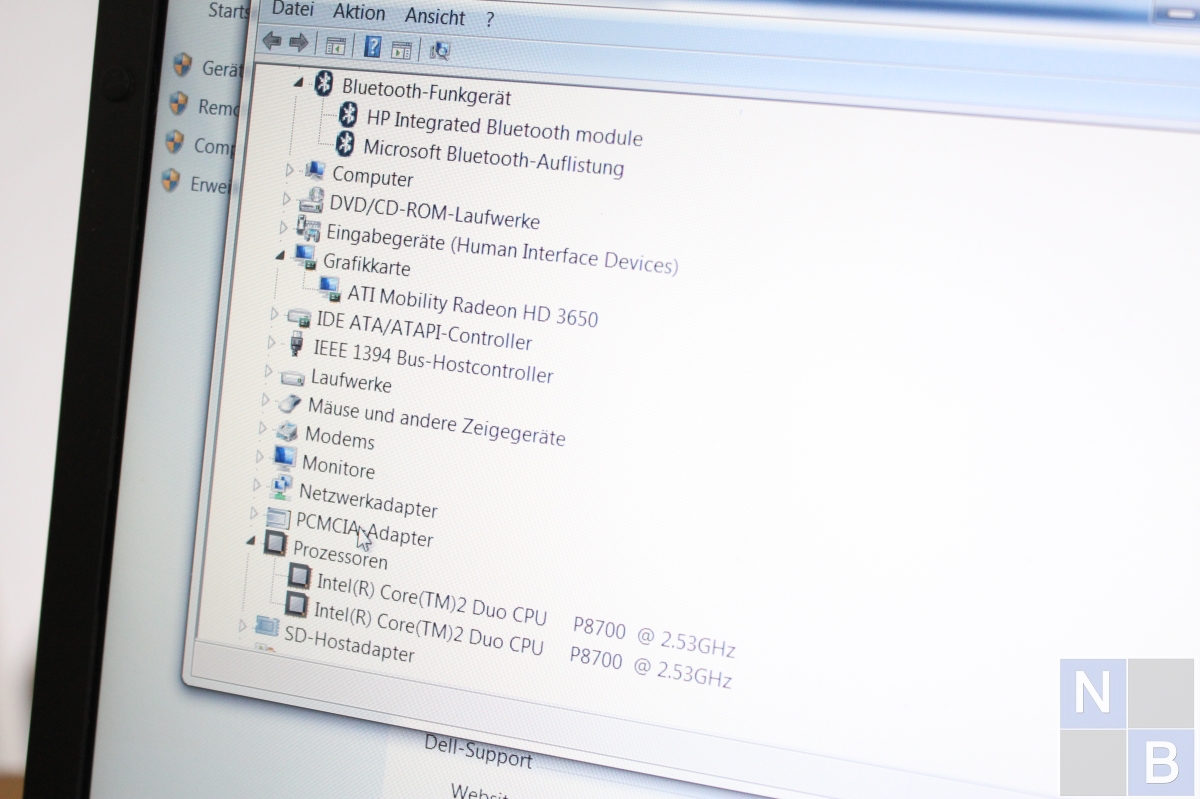1200x799 pixels.
Task: Collapse the Bluetooth-Funkgerät category
Action: coord(298,84)
